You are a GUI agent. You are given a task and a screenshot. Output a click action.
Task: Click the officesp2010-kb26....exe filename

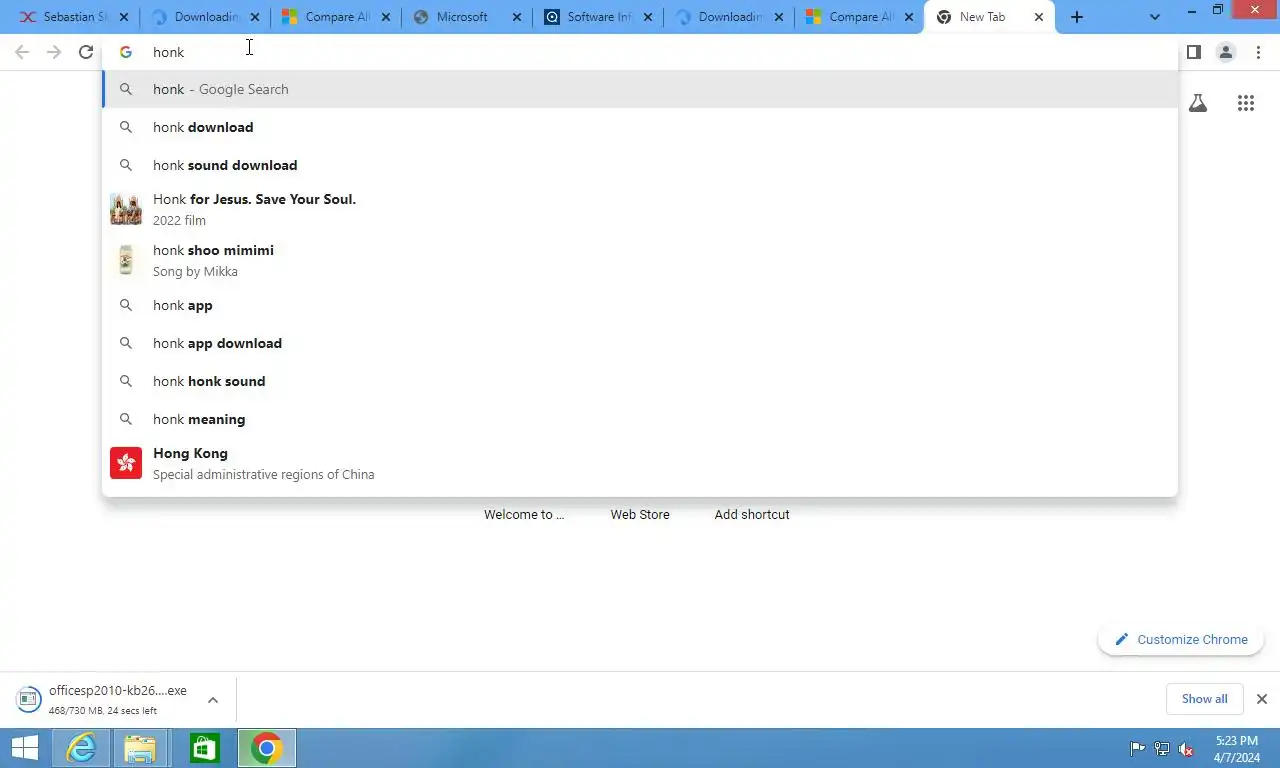(118, 691)
